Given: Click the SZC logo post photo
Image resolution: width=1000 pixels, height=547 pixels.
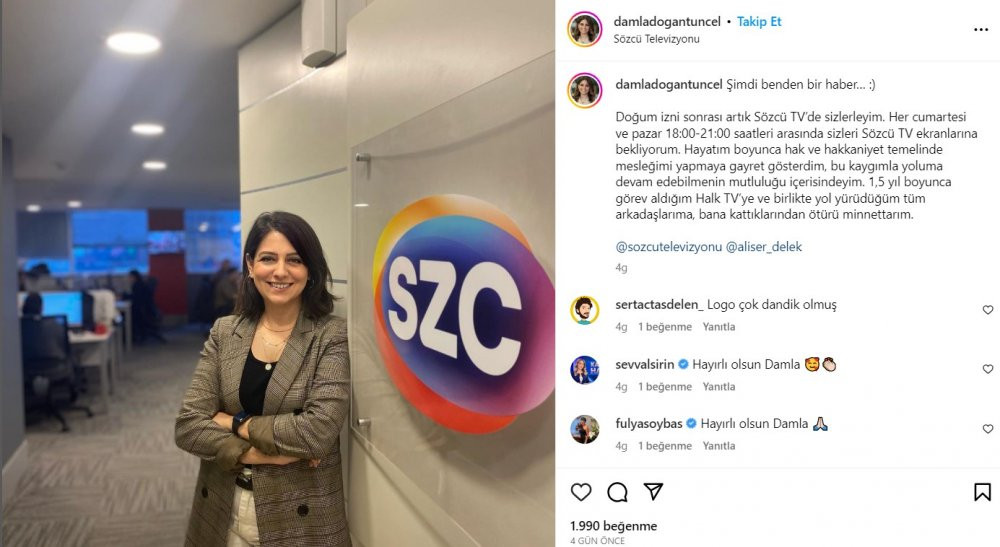Looking at the screenshot, I should [277, 274].
